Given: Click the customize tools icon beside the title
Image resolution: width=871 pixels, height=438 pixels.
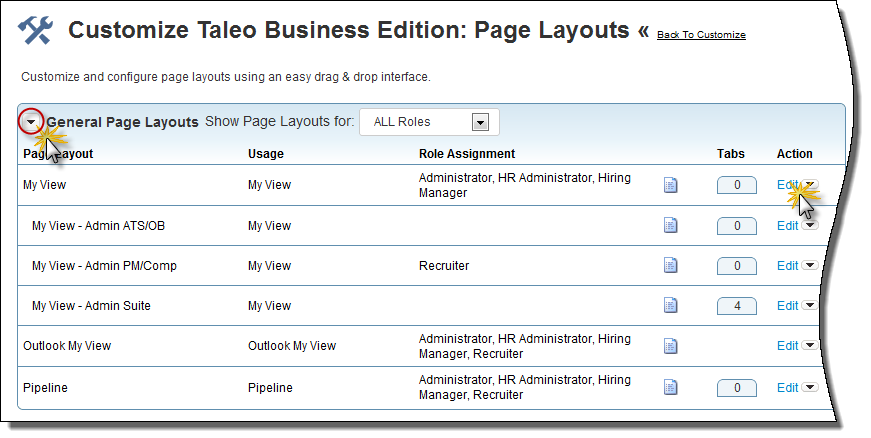Looking at the screenshot, I should click(36, 31).
